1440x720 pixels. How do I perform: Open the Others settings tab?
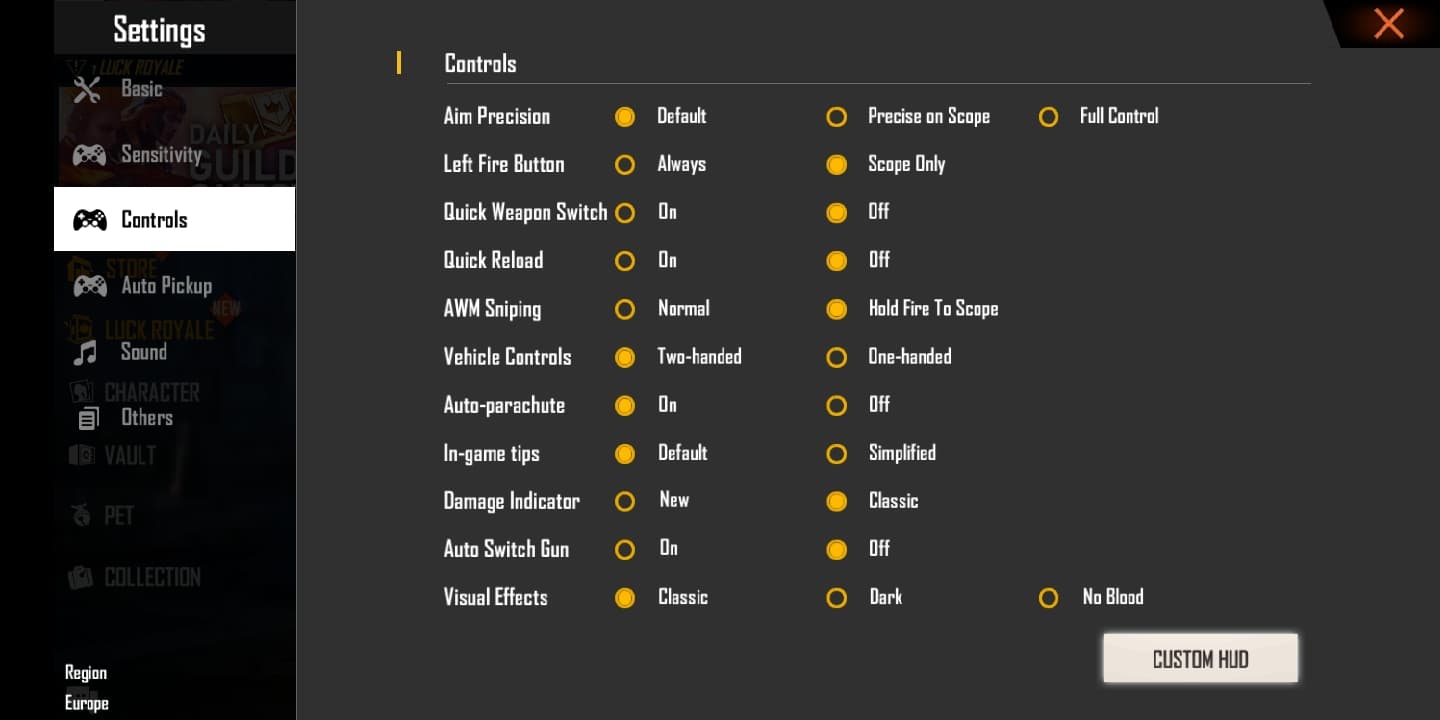[147, 418]
